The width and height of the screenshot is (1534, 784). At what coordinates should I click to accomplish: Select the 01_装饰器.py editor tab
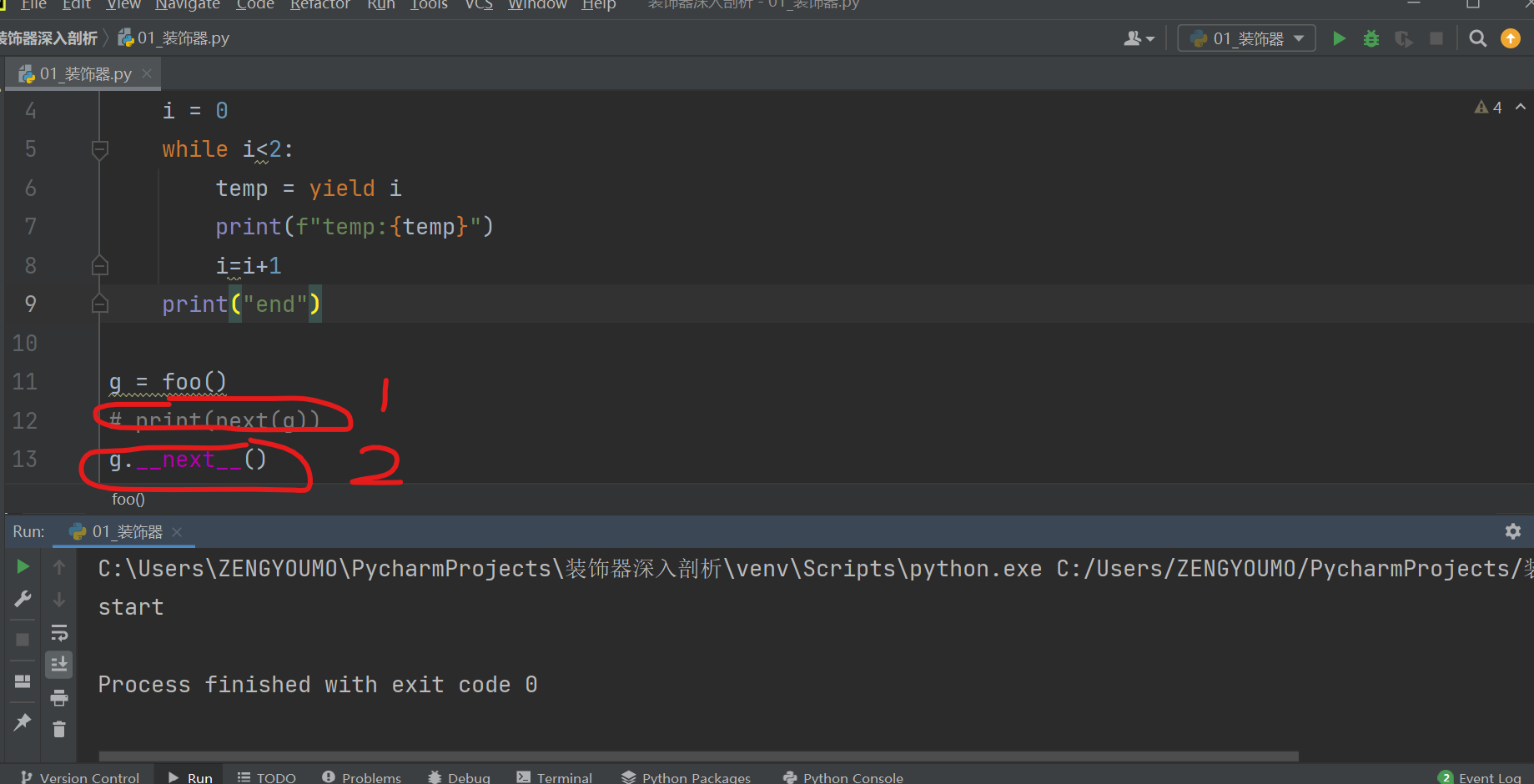tap(83, 73)
